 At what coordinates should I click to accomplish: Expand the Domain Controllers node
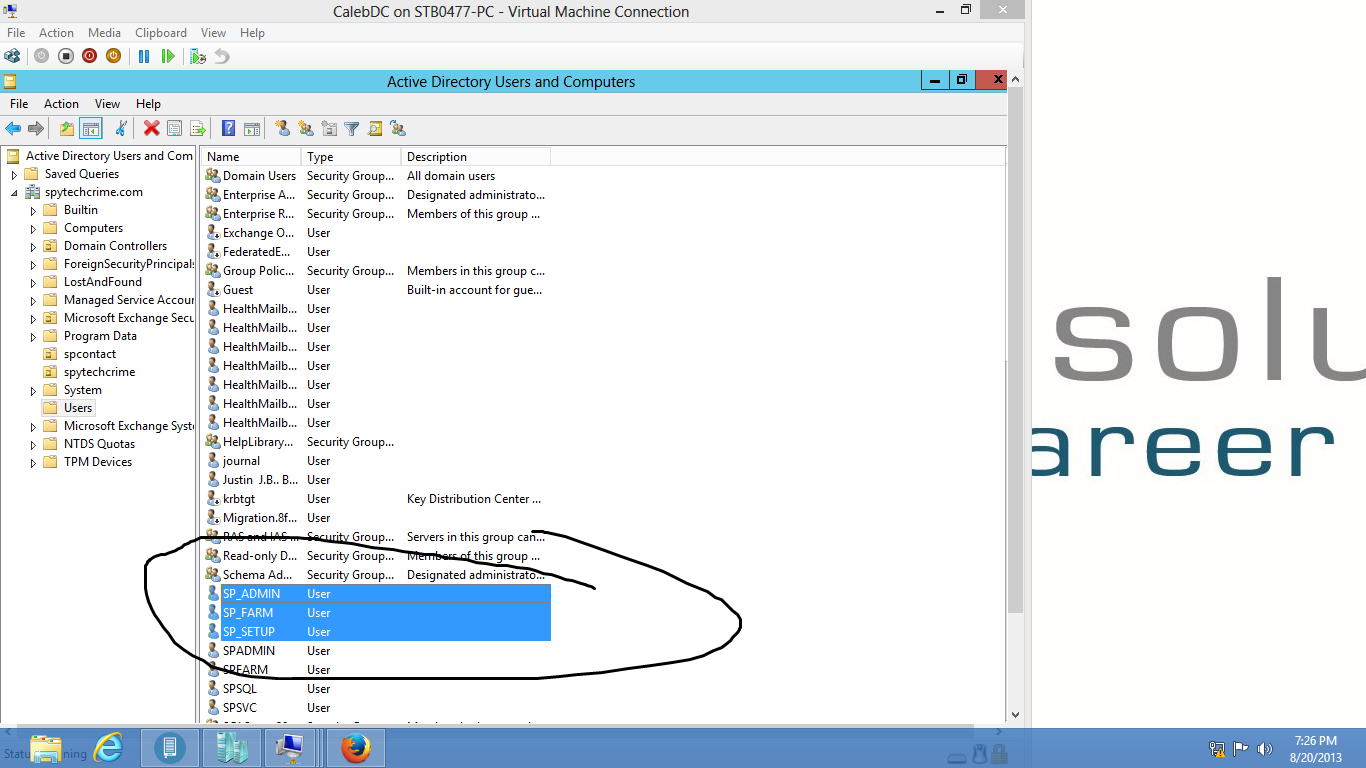(x=33, y=246)
